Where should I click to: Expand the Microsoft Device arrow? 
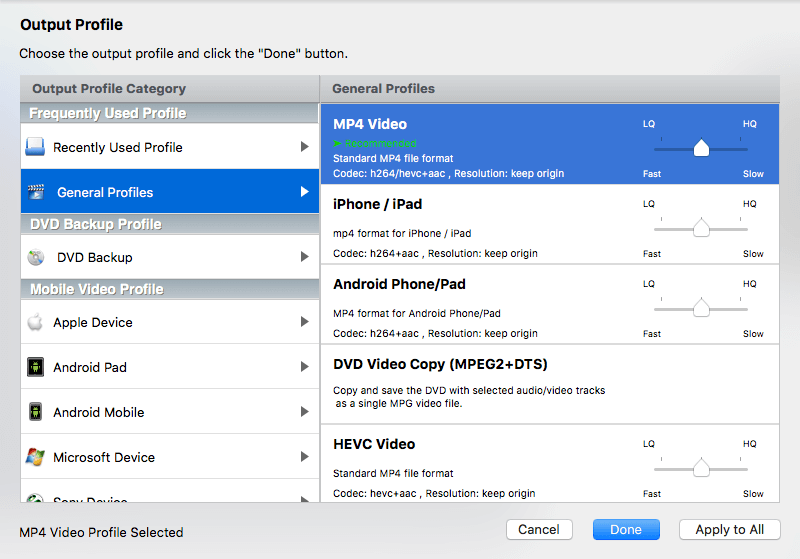305,456
